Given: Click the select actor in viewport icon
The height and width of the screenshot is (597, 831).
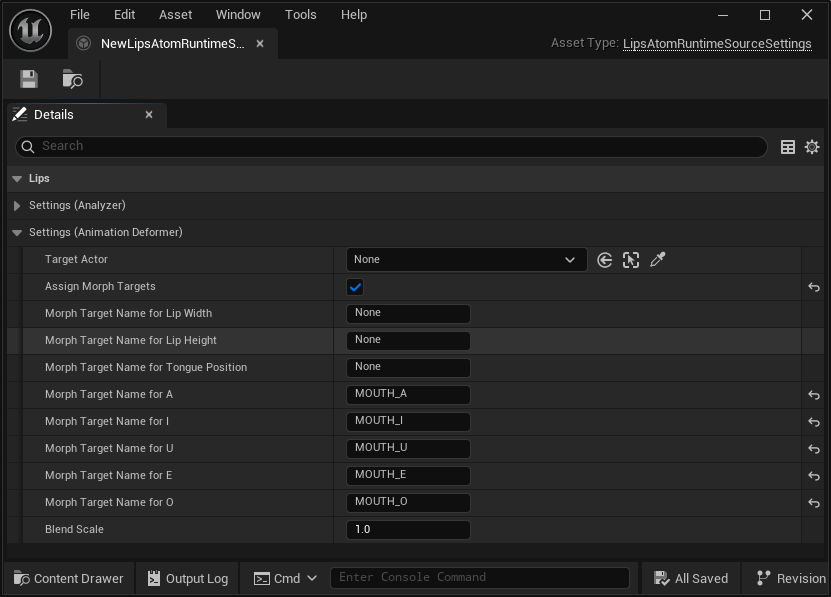Looking at the screenshot, I should (x=631, y=260).
